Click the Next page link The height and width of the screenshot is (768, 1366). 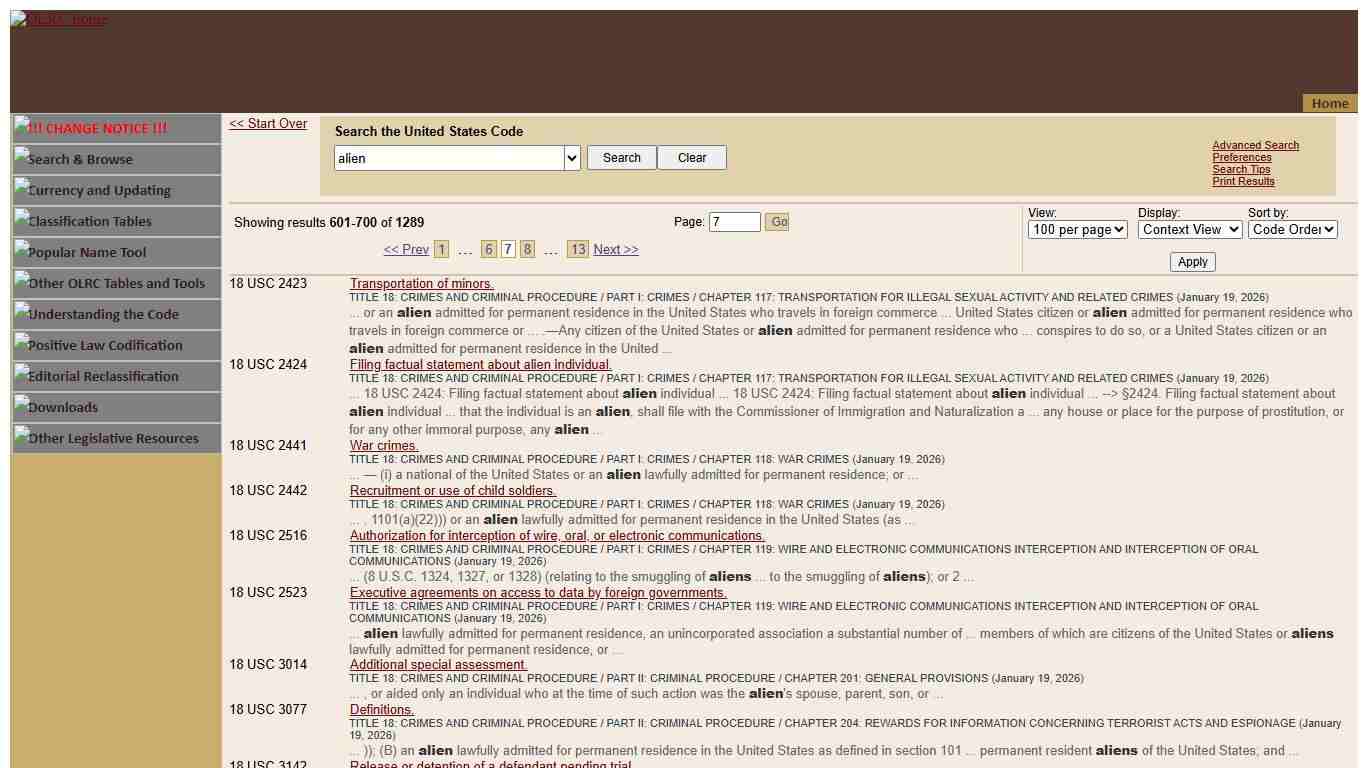tap(615, 249)
